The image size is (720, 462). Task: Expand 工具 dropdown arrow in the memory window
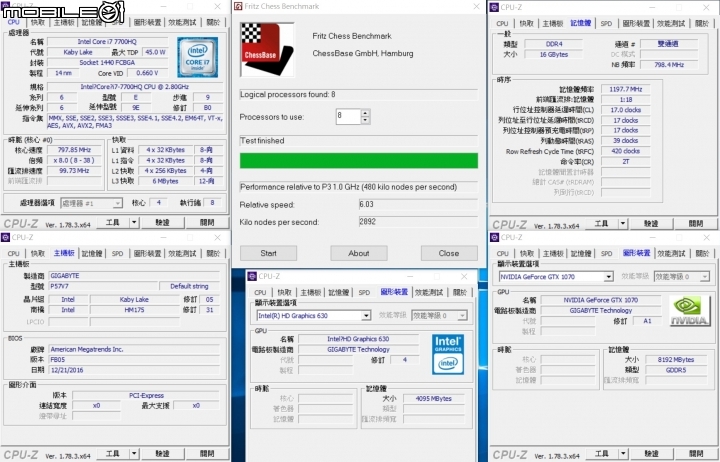pyautogui.click(x=623, y=224)
